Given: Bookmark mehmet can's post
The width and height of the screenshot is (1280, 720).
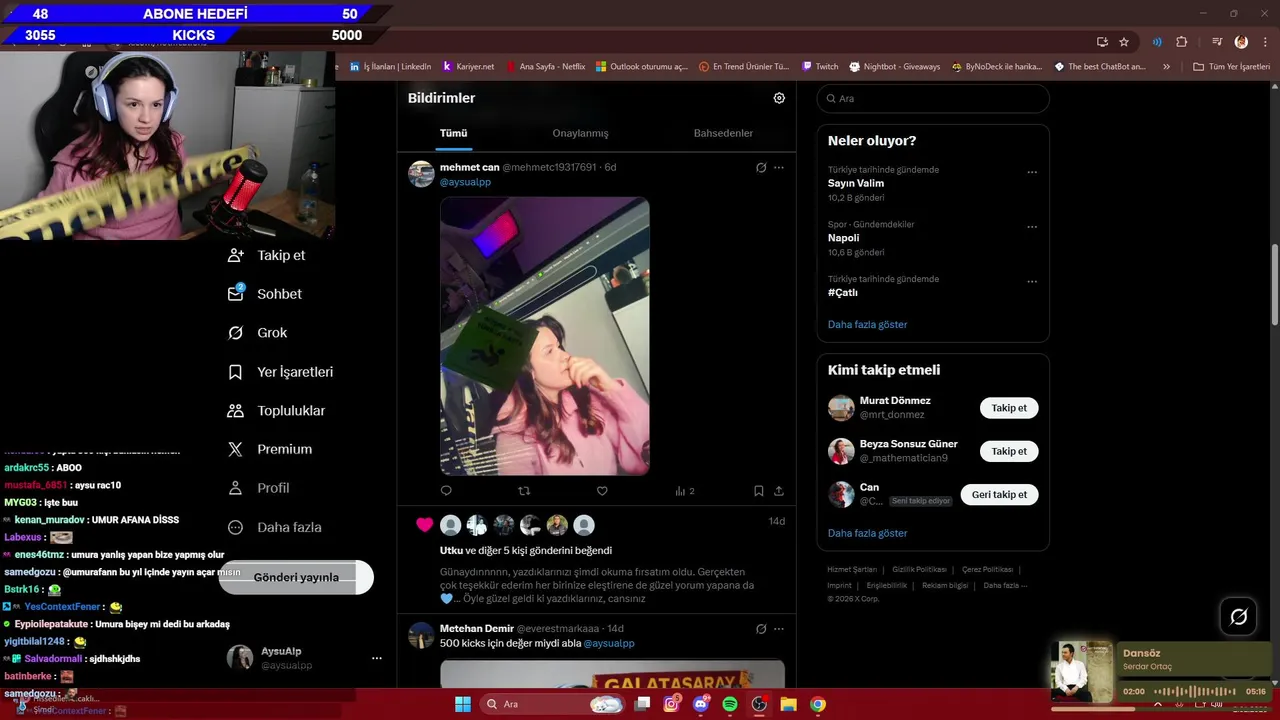Looking at the screenshot, I should (758, 491).
